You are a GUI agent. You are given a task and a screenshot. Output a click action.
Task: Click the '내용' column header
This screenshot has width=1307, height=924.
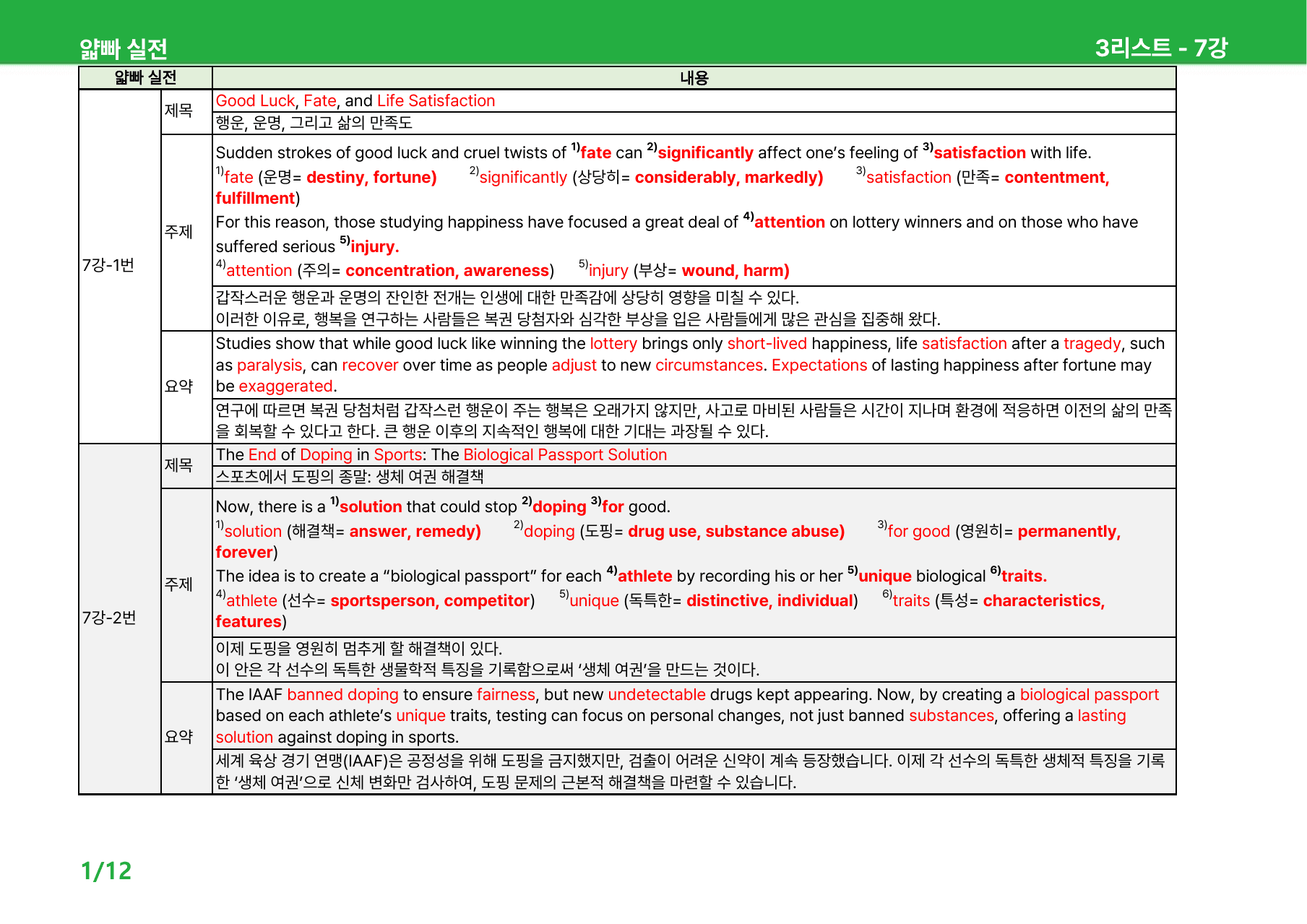click(x=694, y=78)
